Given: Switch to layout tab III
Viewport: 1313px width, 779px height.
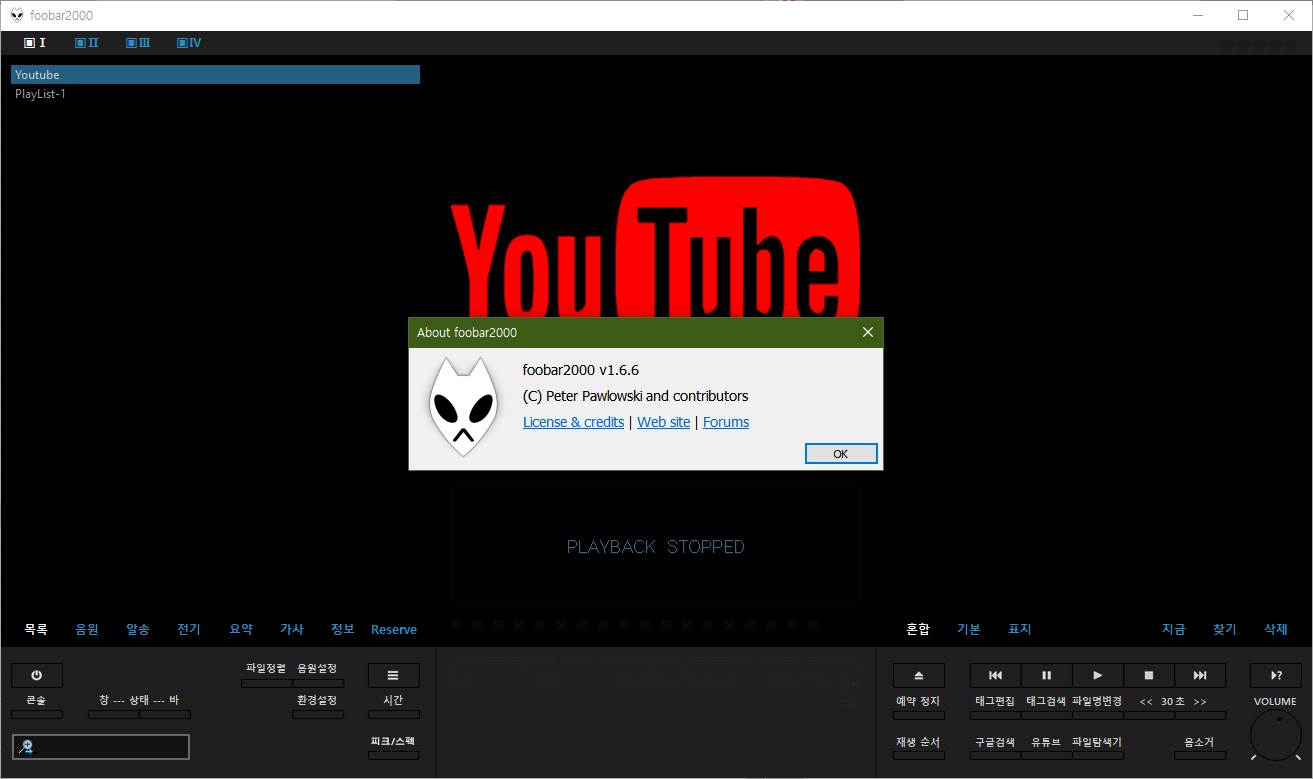Looking at the screenshot, I should [x=138, y=43].
